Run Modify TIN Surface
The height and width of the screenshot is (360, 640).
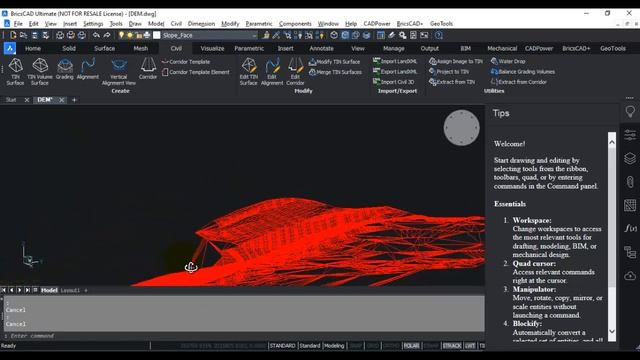[x=334, y=62]
